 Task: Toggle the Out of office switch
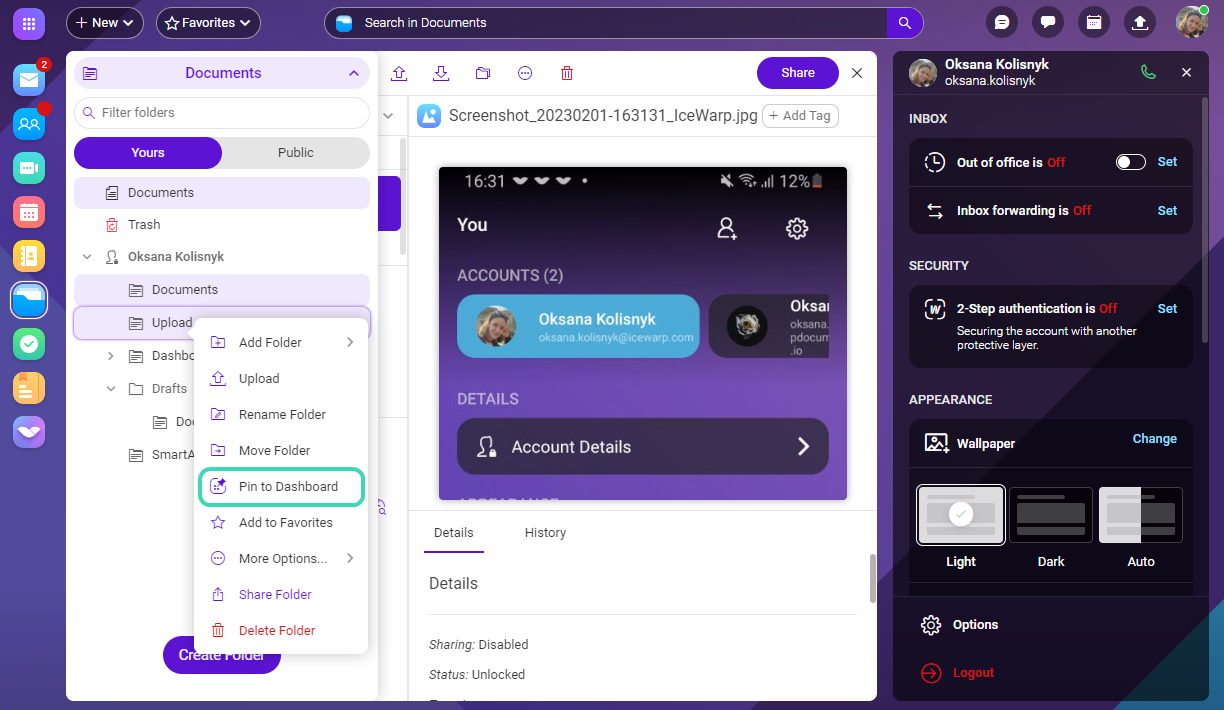point(1130,162)
